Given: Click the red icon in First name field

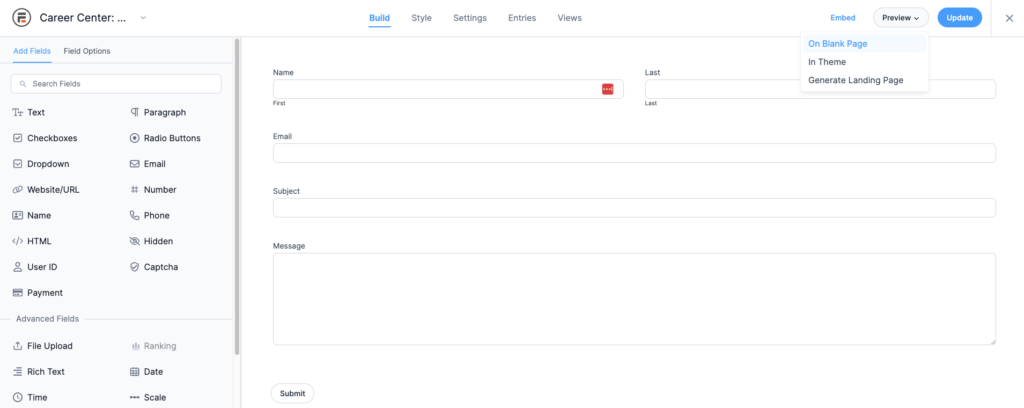Looking at the screenshot, I should [x=607, y=89].
